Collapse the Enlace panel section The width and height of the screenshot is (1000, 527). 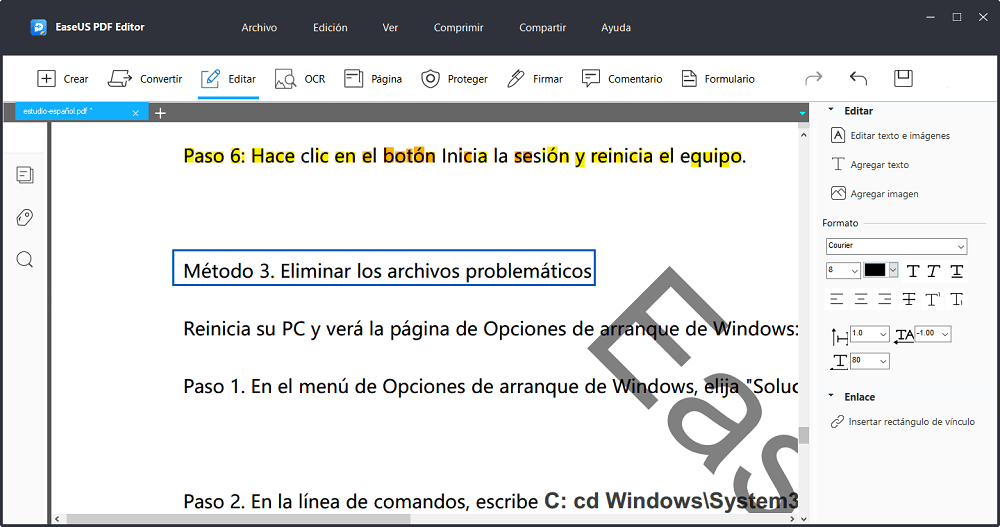pyautogui.click(x=830, y=396)
